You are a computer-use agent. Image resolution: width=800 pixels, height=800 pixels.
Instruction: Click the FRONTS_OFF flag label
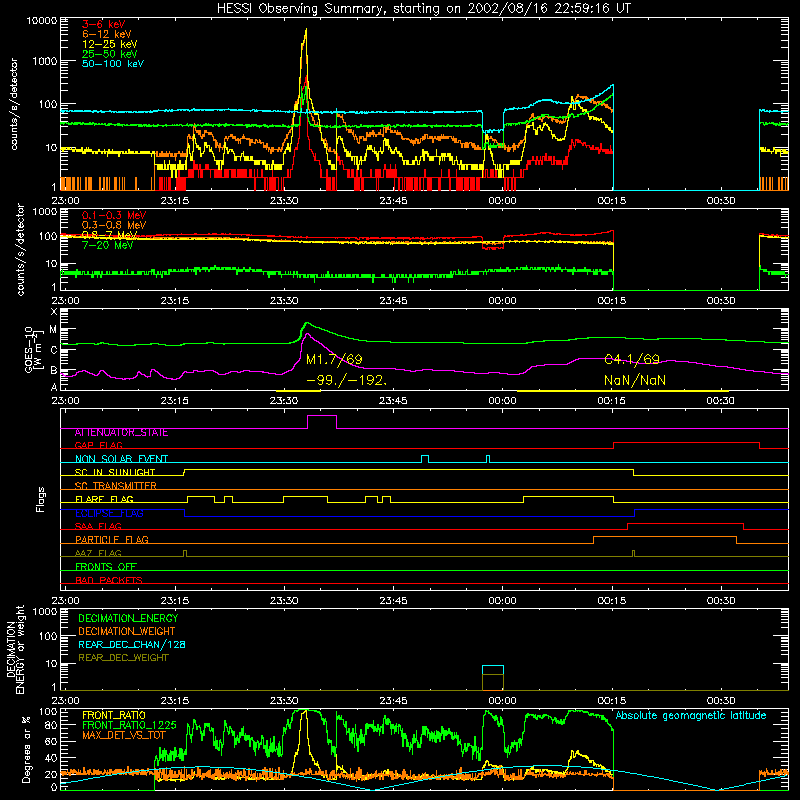pos(106,566)
